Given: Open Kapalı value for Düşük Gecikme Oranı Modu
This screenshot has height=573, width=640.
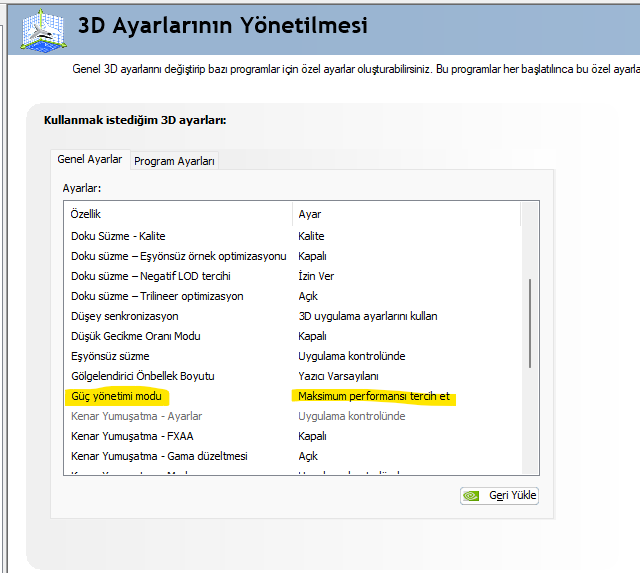Looking at the screenshot, I should [x=312, y=336].
